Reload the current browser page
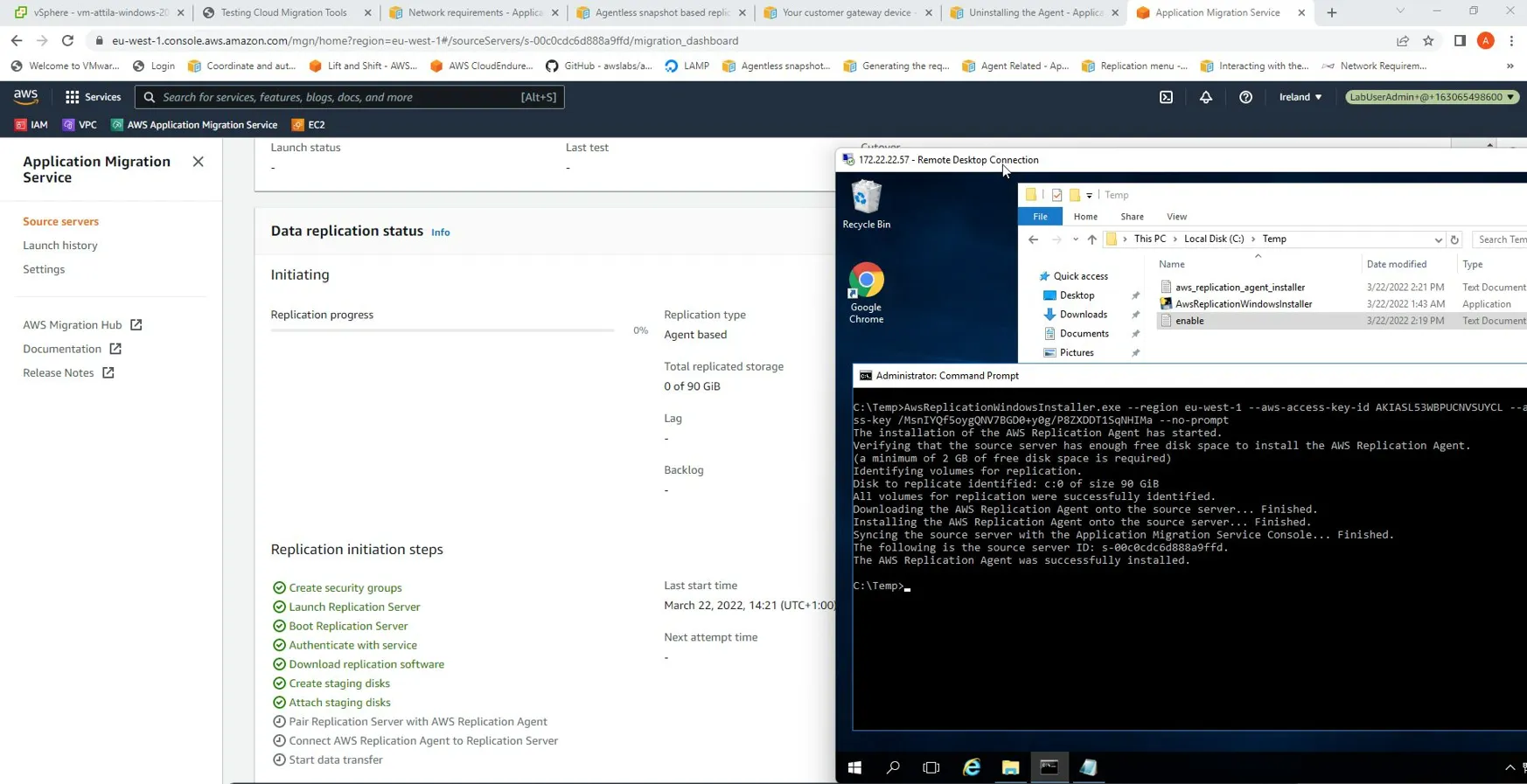Screen dimensions: 1527x784 coord(67,40)
